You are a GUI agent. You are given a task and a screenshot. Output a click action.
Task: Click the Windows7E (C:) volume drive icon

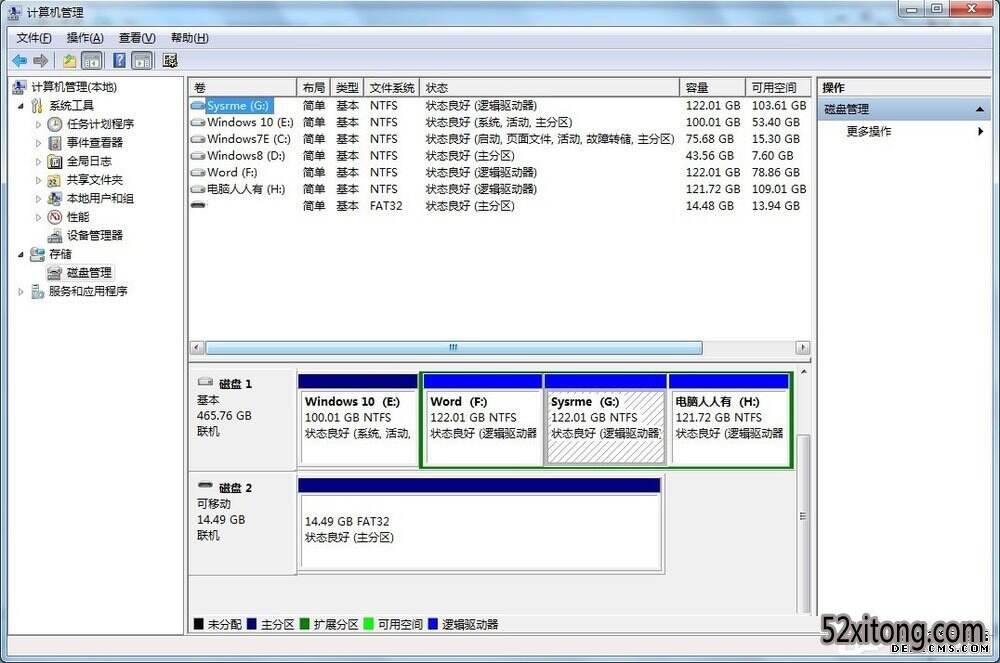tap(198, 139)
